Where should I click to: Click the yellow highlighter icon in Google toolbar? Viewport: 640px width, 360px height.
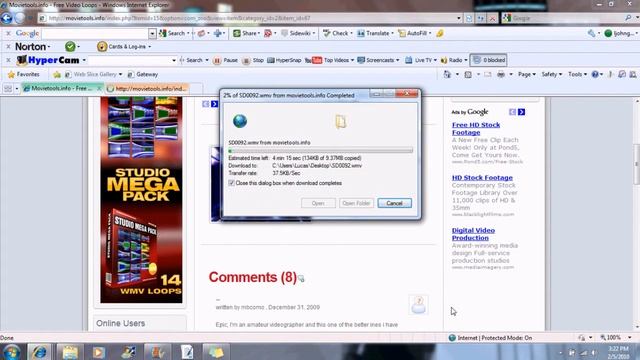point(440,33)
